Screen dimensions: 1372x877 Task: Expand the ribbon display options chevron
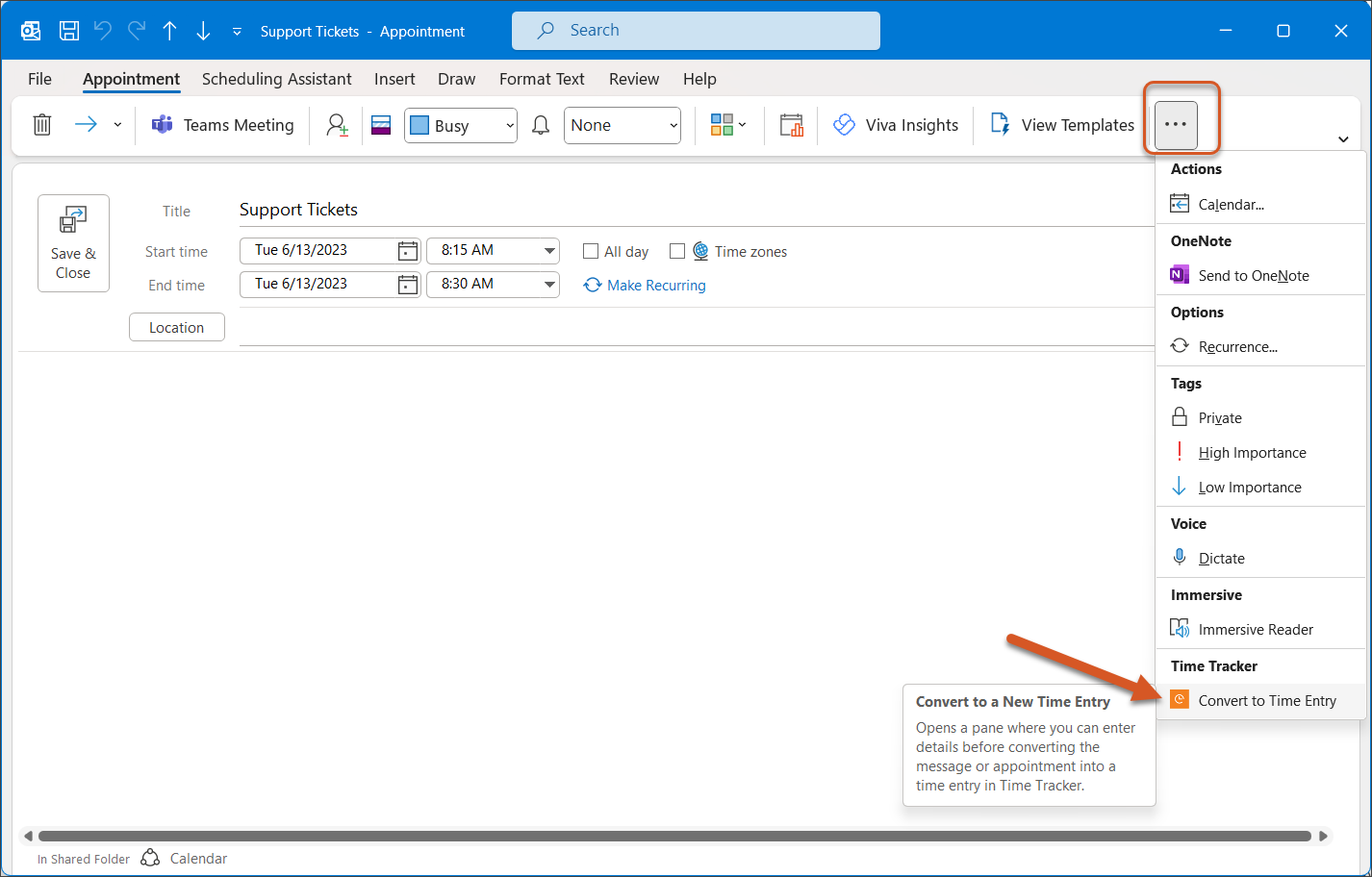click(x=1343, y=139)
